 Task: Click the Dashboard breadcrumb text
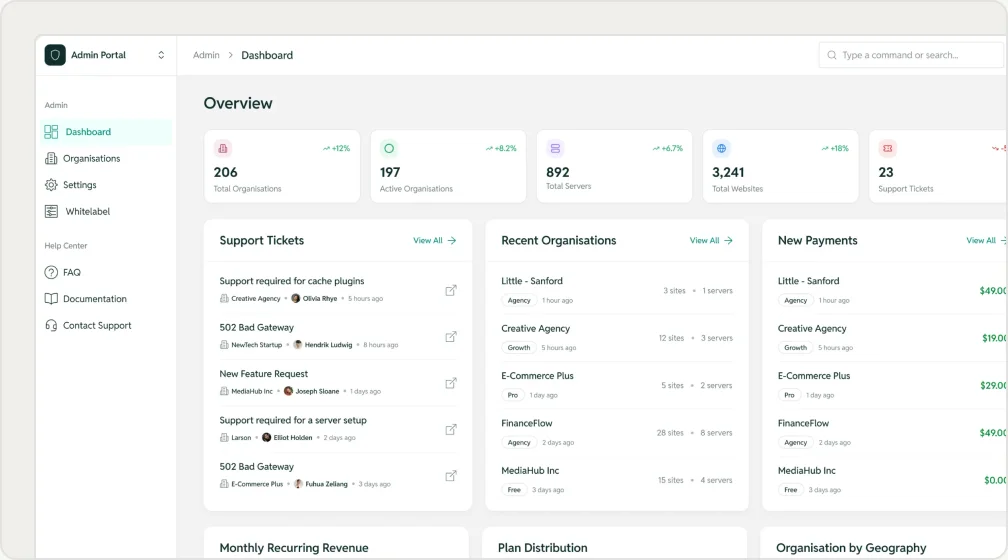[267, 55]
